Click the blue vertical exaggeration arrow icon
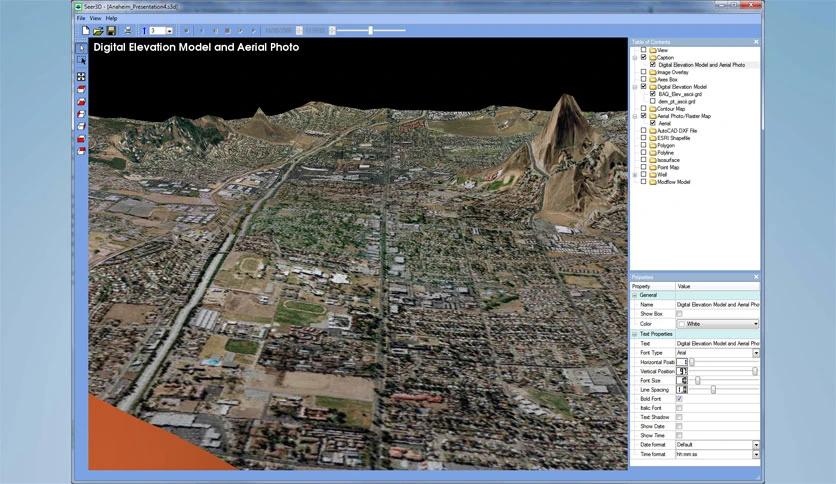 pos(144,31)
